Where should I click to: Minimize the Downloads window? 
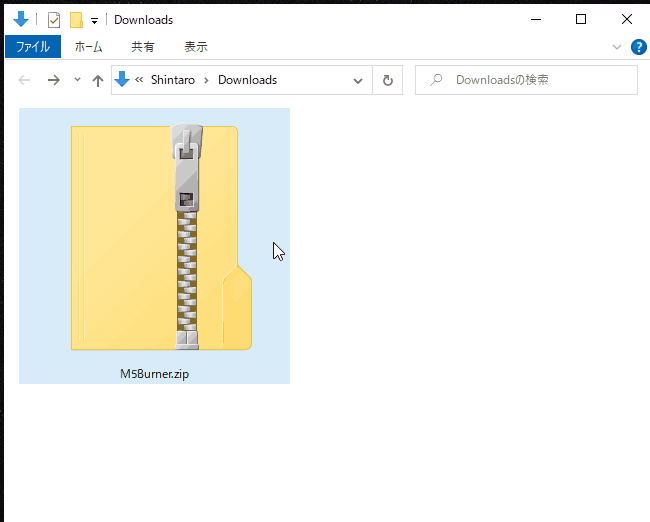[x=536, y=19]
